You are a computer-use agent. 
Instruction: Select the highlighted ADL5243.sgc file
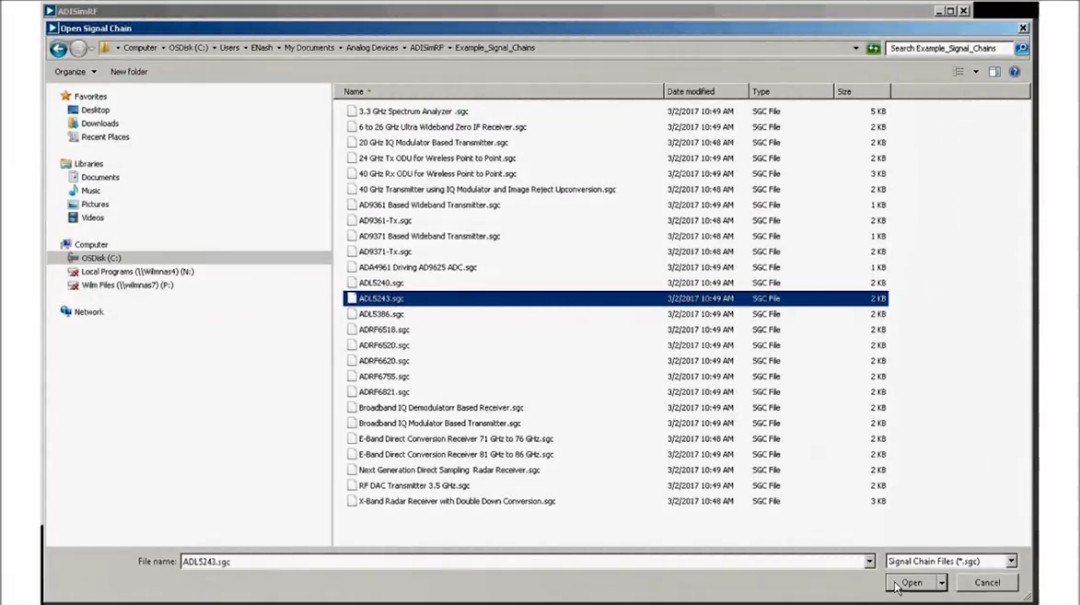coord(616,298)
